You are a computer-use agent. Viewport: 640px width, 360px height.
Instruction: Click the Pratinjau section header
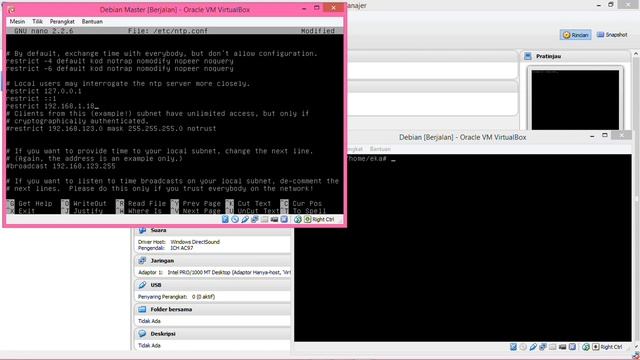tap(575, 56)
